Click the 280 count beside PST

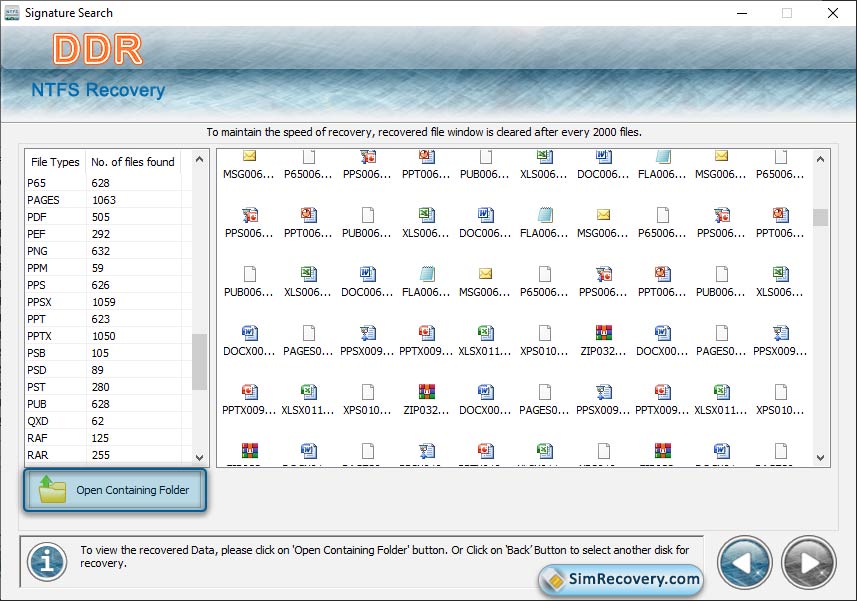(101, 387)
